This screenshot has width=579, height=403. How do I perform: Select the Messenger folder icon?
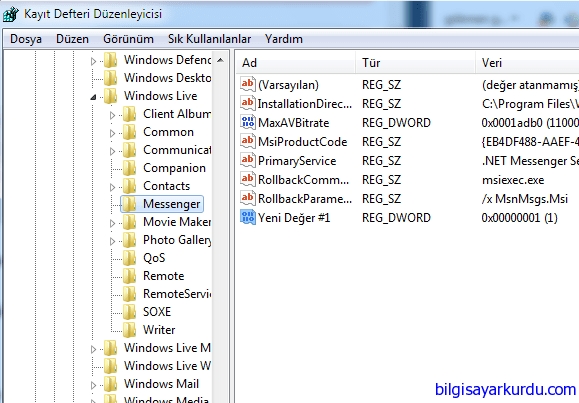click(130, 204)
